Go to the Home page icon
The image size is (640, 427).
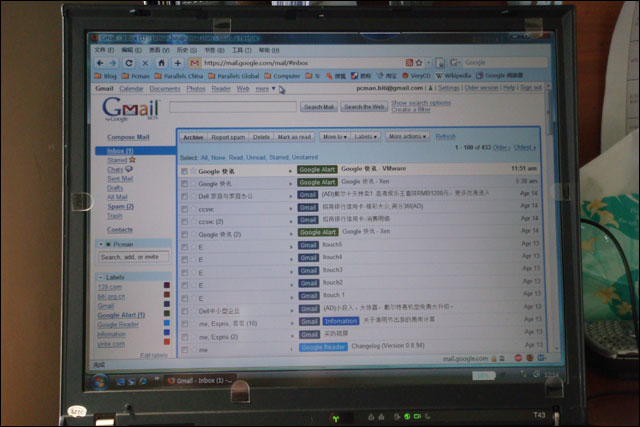[162, 63]
